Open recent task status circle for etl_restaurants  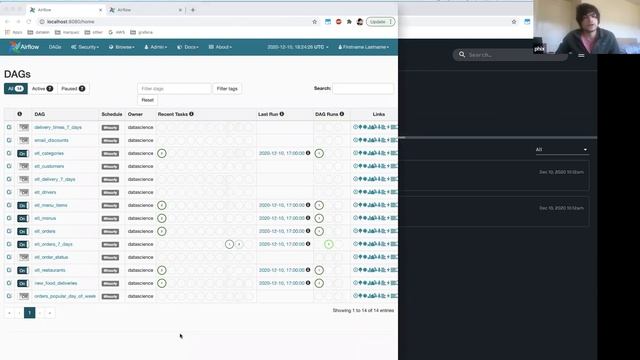pos(162,270)
